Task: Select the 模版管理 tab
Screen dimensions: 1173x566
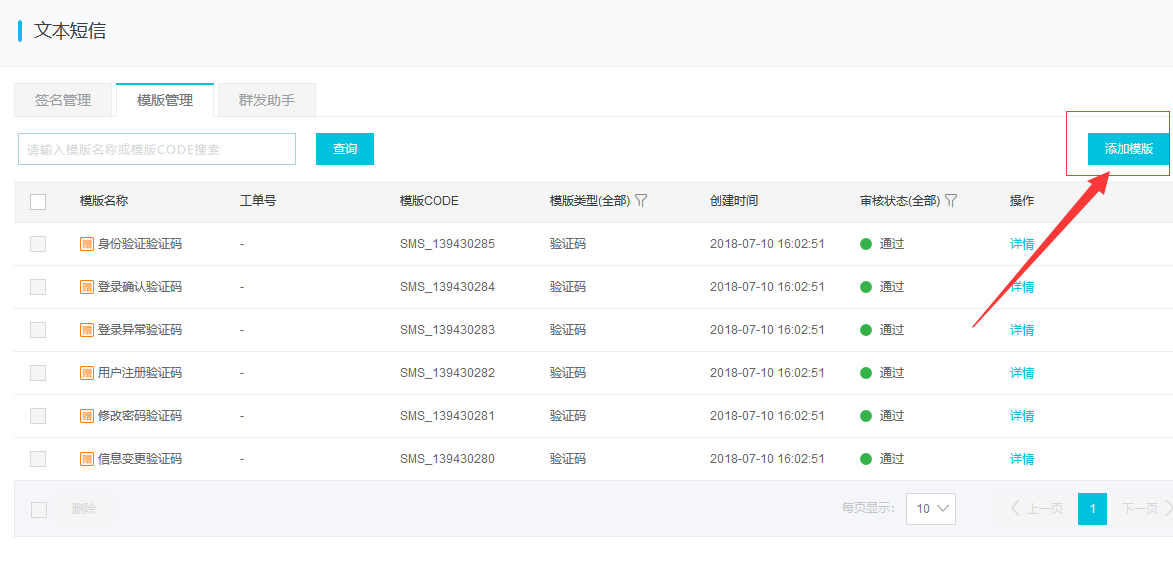Action: [165, 100]
